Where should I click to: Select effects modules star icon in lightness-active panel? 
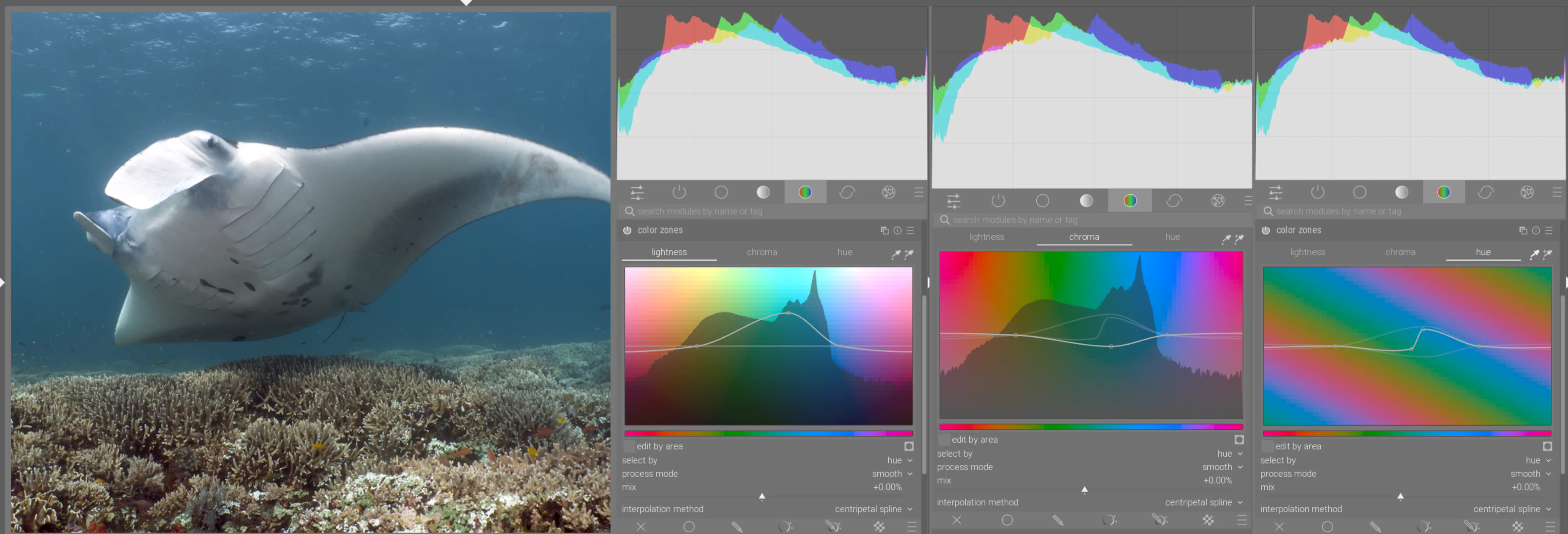tap(889, 192)
